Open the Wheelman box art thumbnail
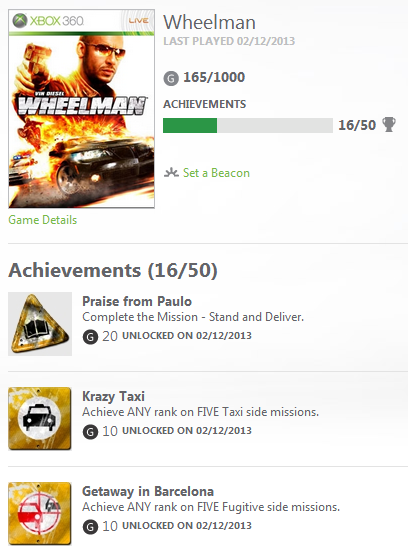The height and width of the screenshot is (554, 408). pos(82,109)
